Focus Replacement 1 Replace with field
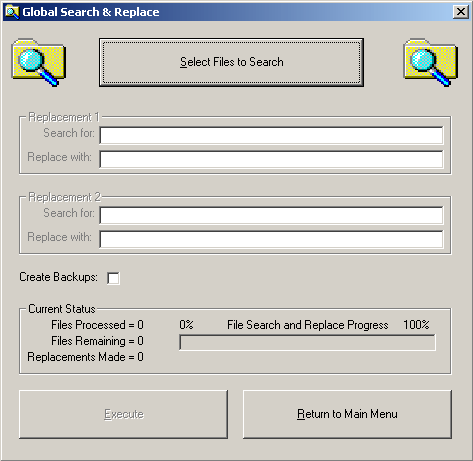 pos(271,159)
